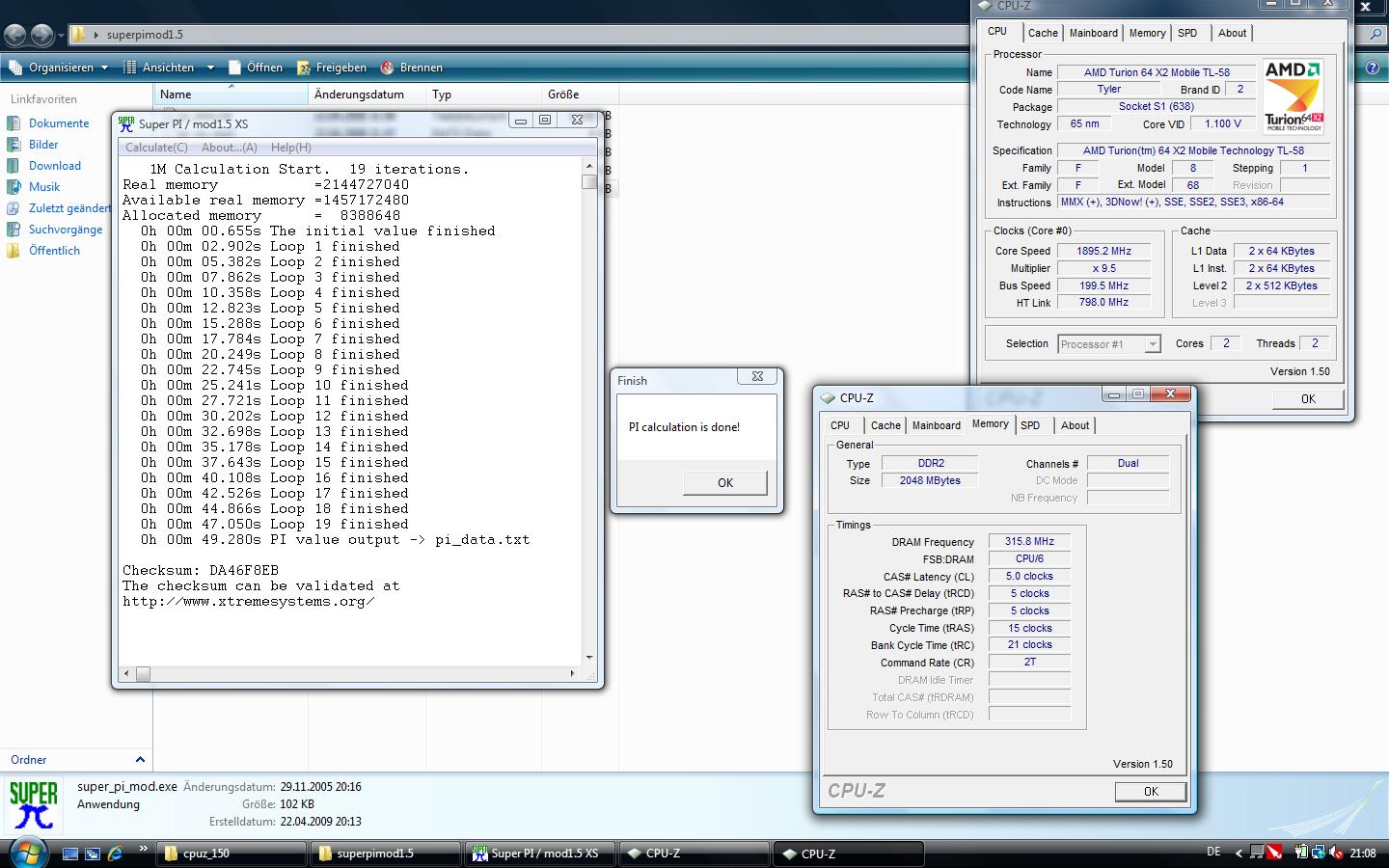Open Help(H) menu in Super PI
The height and width of the screenshot is (868, 1389).
(290, 148)
